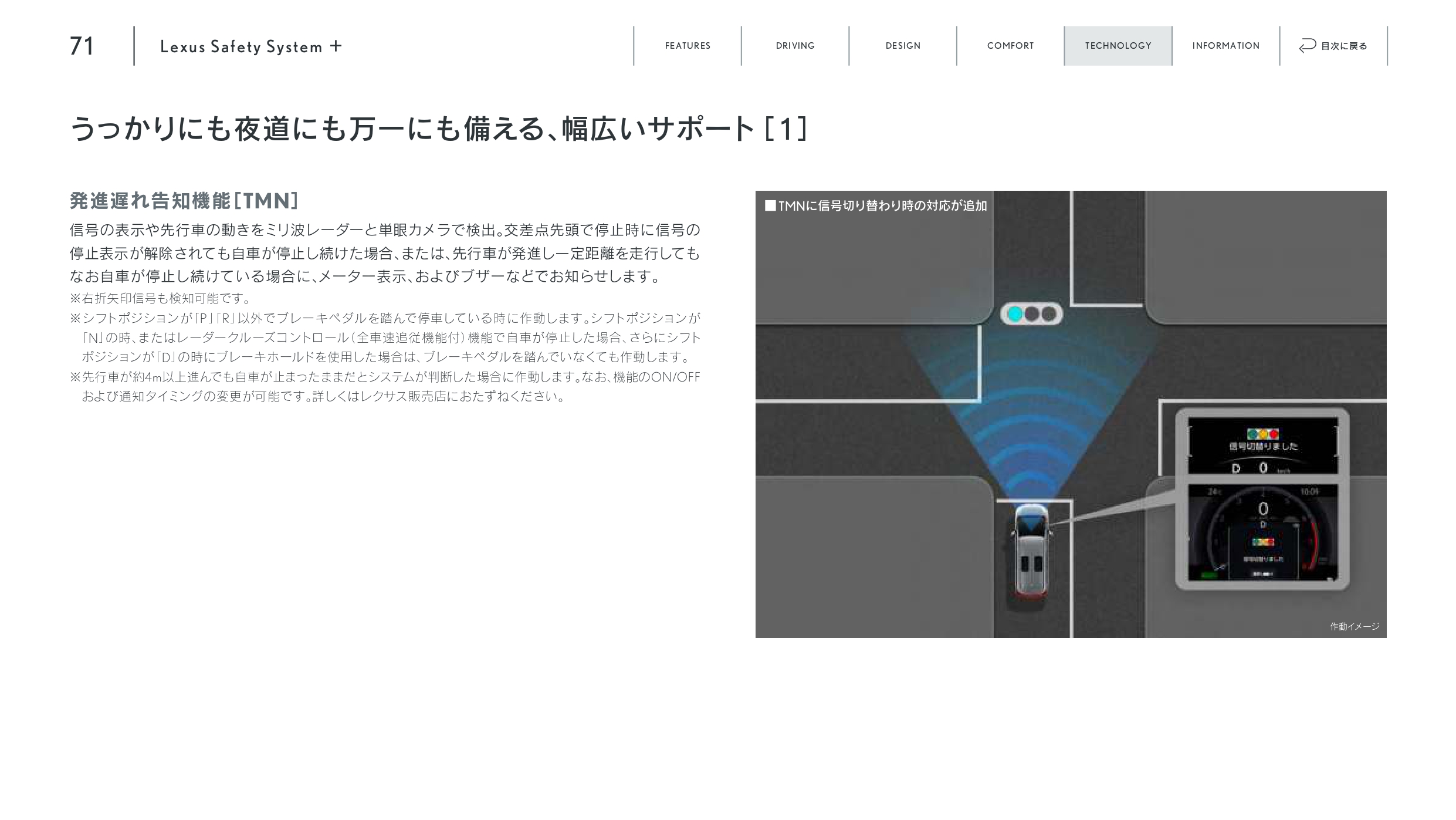Click the 発進遅れ告知機能[TMN] heading

click(x=184, y=201)
